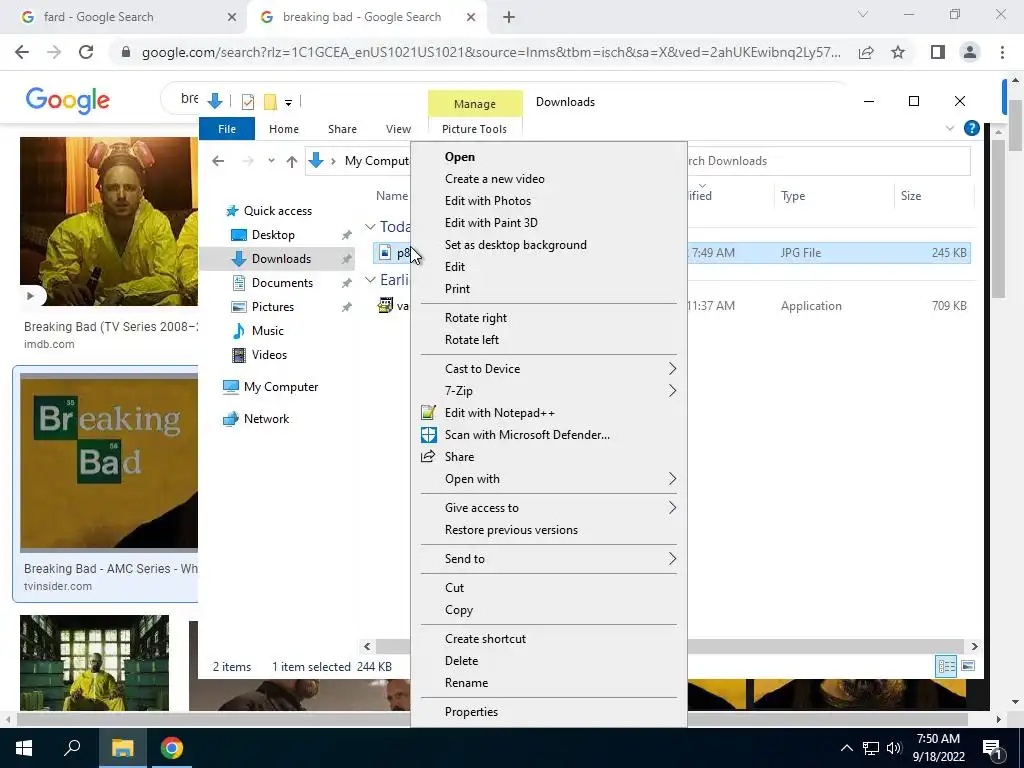Select Copy from the context menu
The width and height of the screenshot is (1024, 768).
pyautogui.click(x=458, y=610)
